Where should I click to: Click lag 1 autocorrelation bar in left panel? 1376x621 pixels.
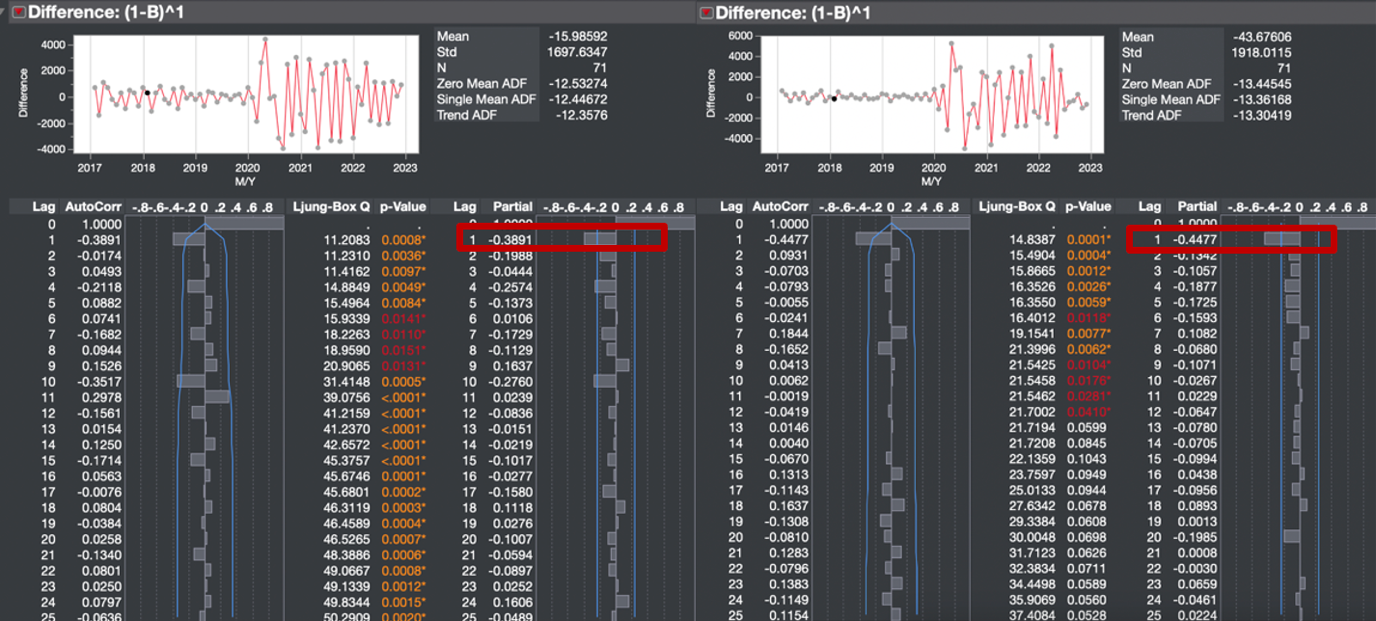(188, 240)
